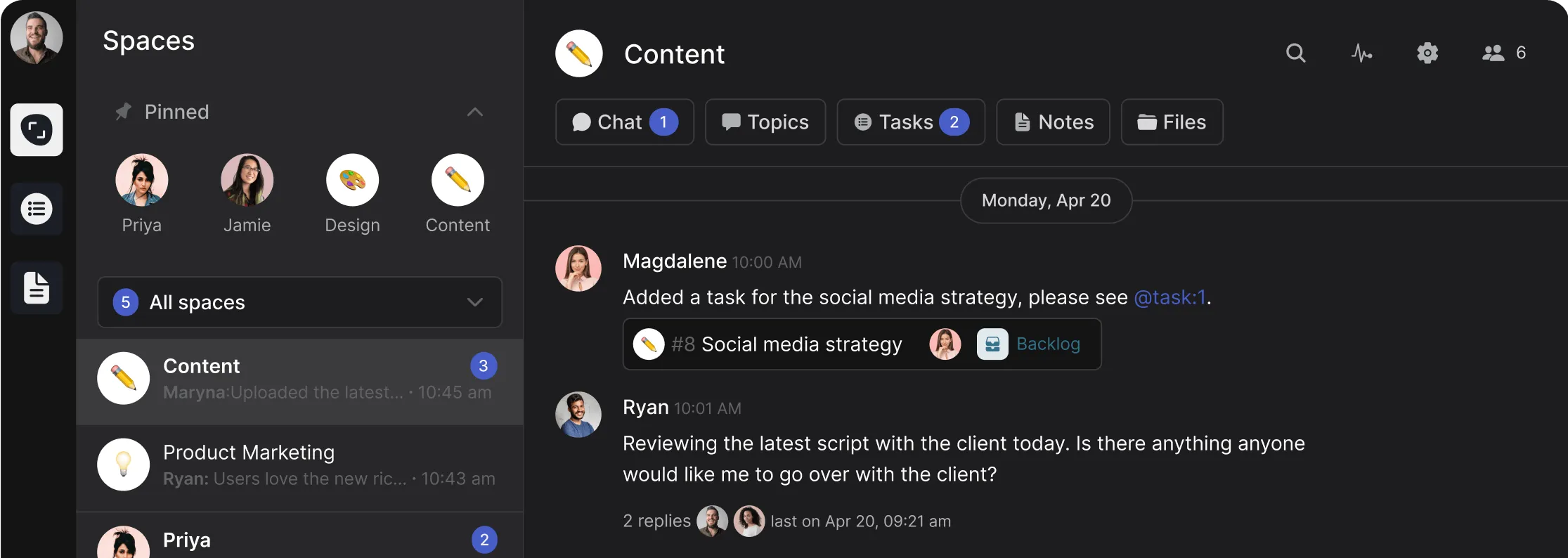Screen dimensions: 1568x558
Task: Switch to the Chat tab
Action: click(625, 122)
